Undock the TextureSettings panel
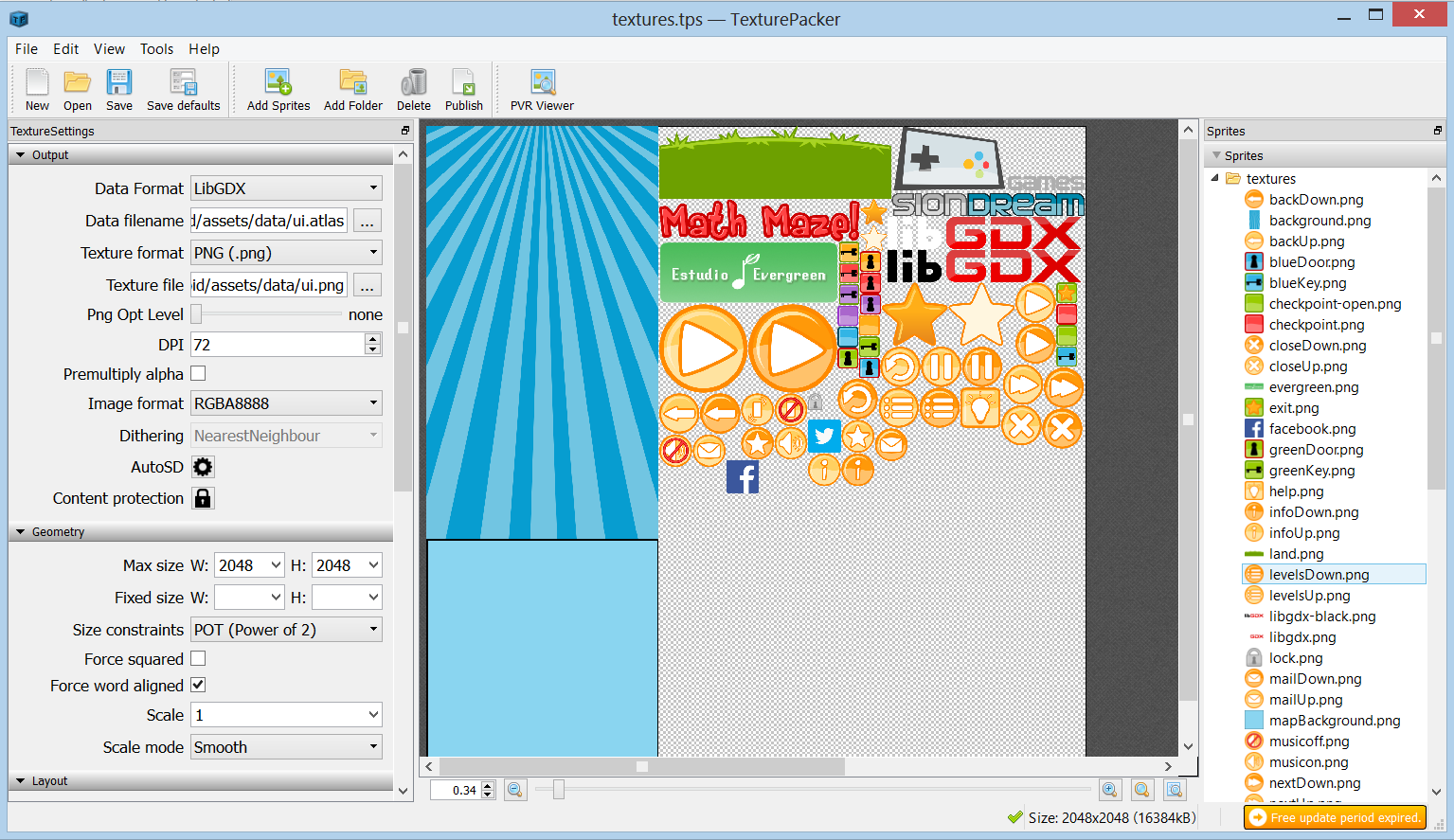Viewport: 1454px width, 840px height. click(405, 131)
